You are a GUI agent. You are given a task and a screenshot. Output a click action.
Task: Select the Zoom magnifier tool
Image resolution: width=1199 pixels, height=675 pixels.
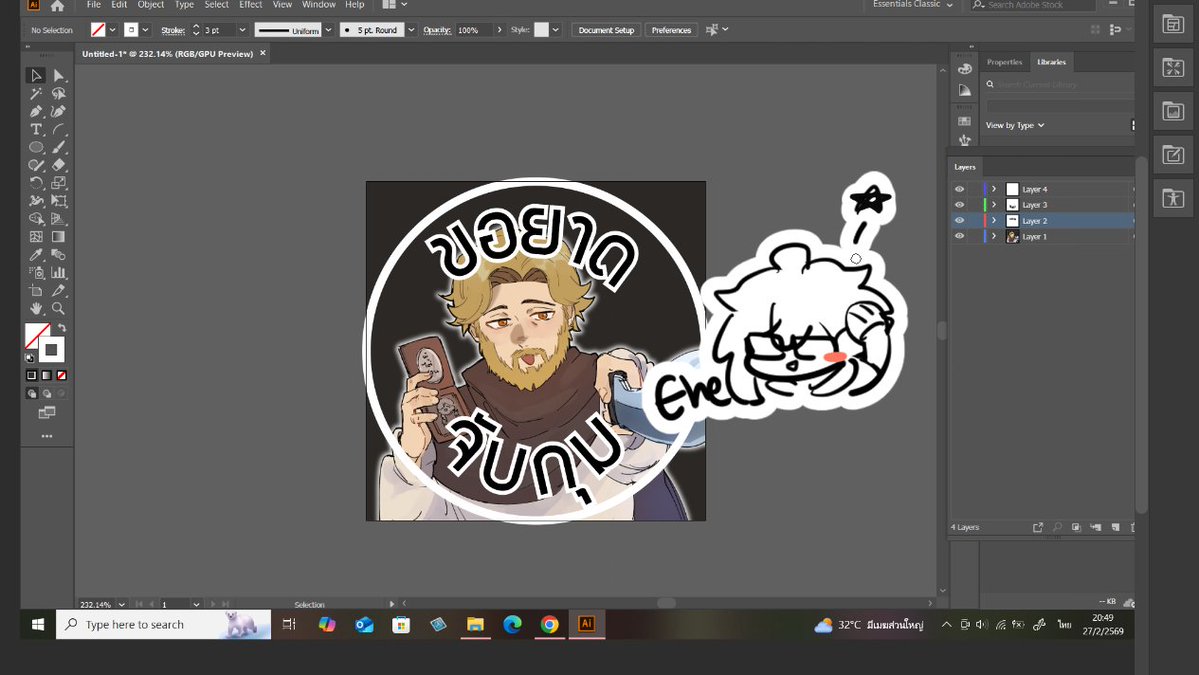tap(59, 309)
